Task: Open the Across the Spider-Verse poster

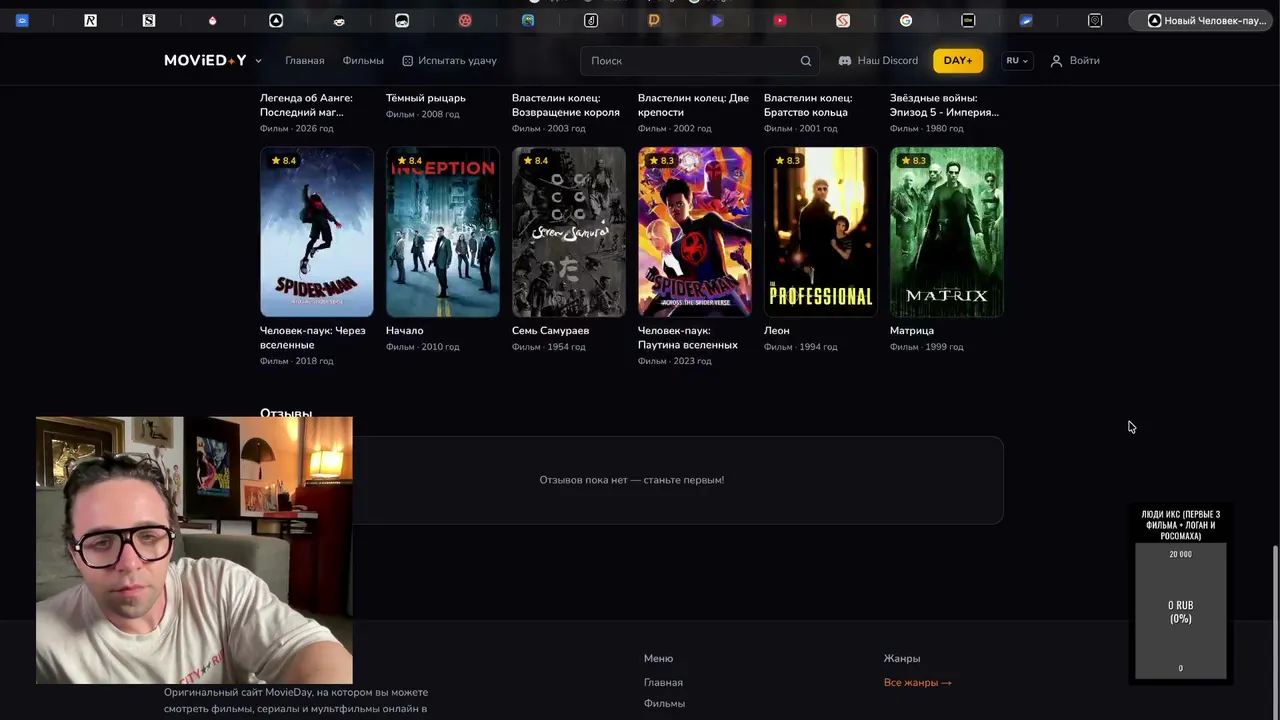Action: [x=695, y=232]
